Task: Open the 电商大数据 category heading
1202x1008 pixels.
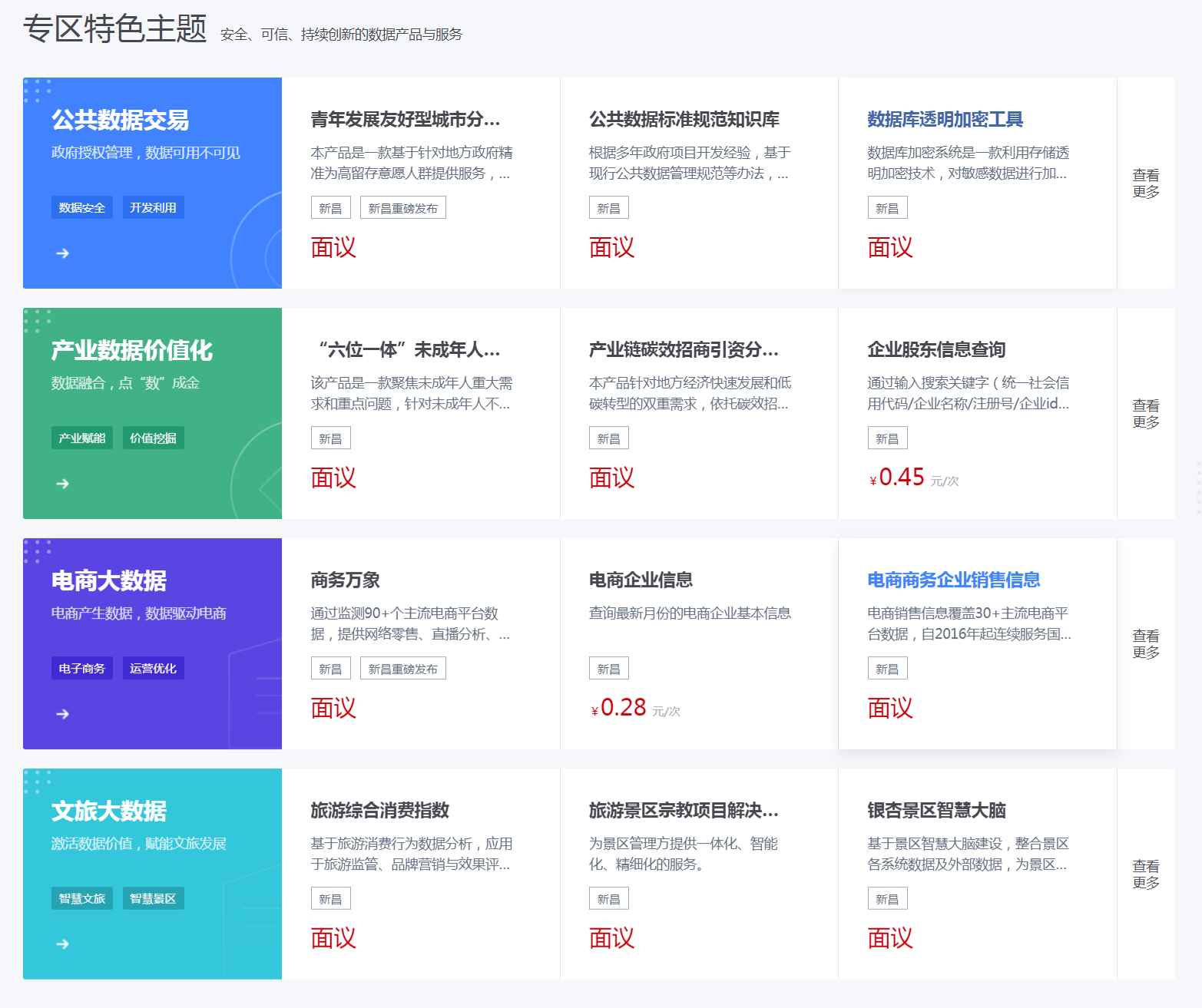Action: pyautogui.click(x=109, y=580)
